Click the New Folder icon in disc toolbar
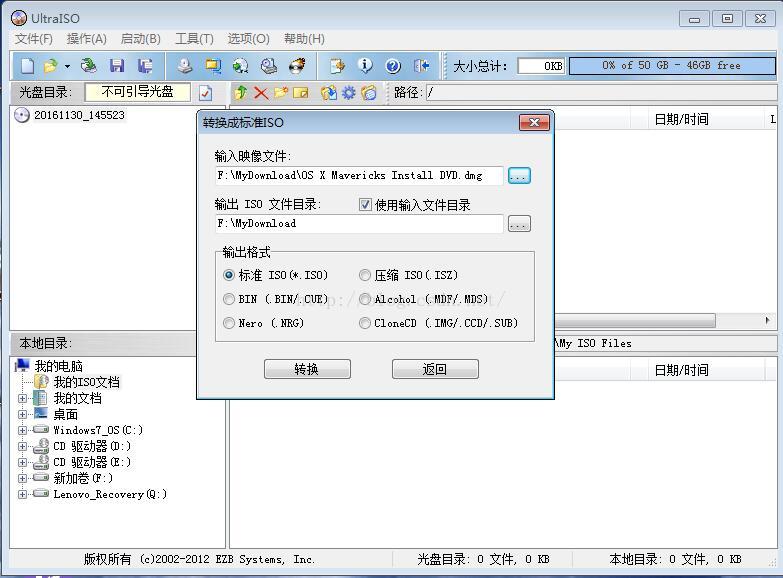 (x=281, y=92)
